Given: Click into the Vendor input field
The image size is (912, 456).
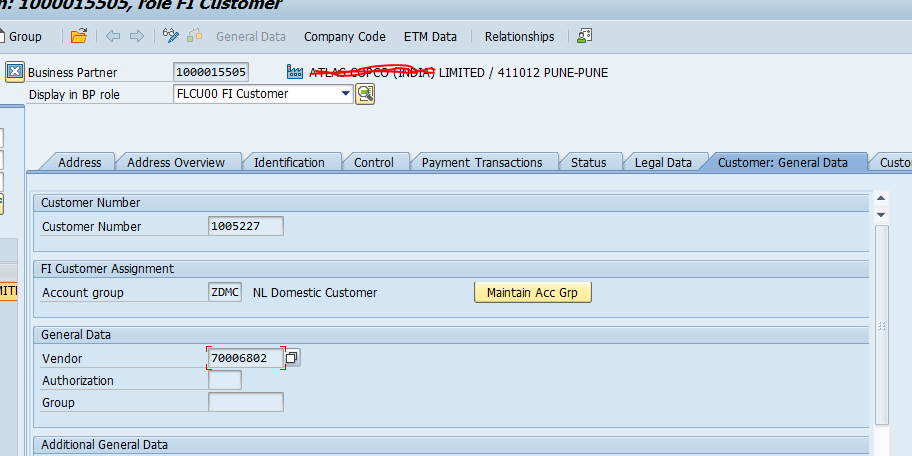Looking at the screenshot, I should 245,358.
